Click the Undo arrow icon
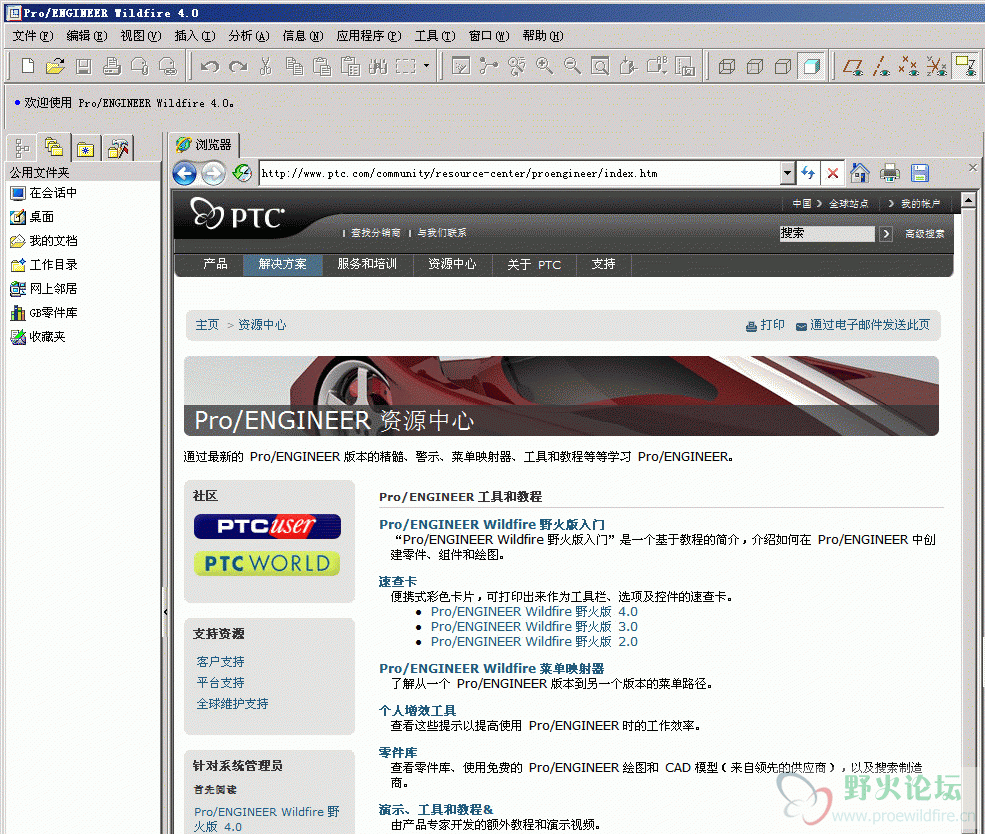Screen dimensions: 985x834 [210, 66]
